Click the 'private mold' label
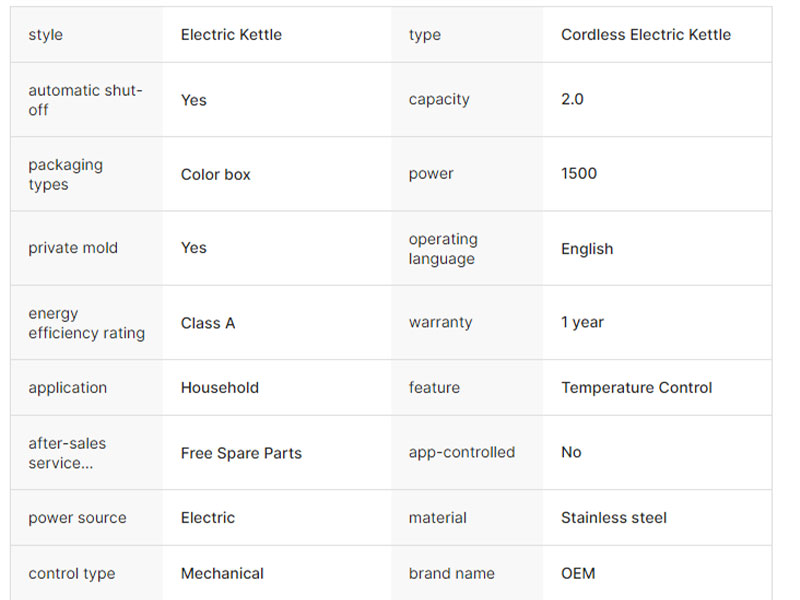The image size is (800, 600). (x=73, y=248)
